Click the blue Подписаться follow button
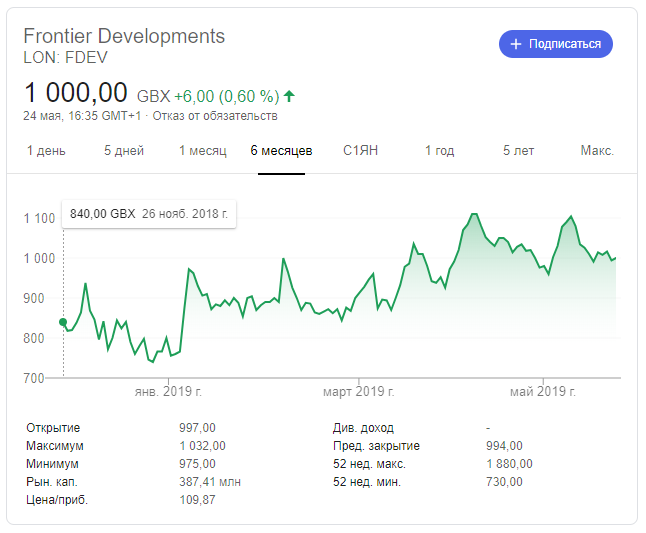This screenshot has width=646, height=533. [555, 44]
